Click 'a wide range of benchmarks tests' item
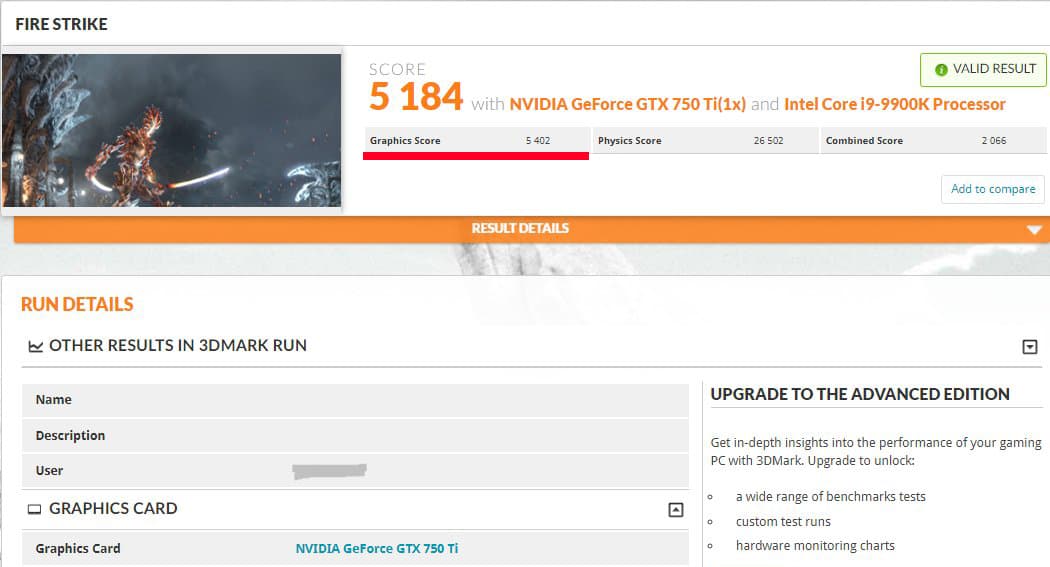 coord(830,497)
